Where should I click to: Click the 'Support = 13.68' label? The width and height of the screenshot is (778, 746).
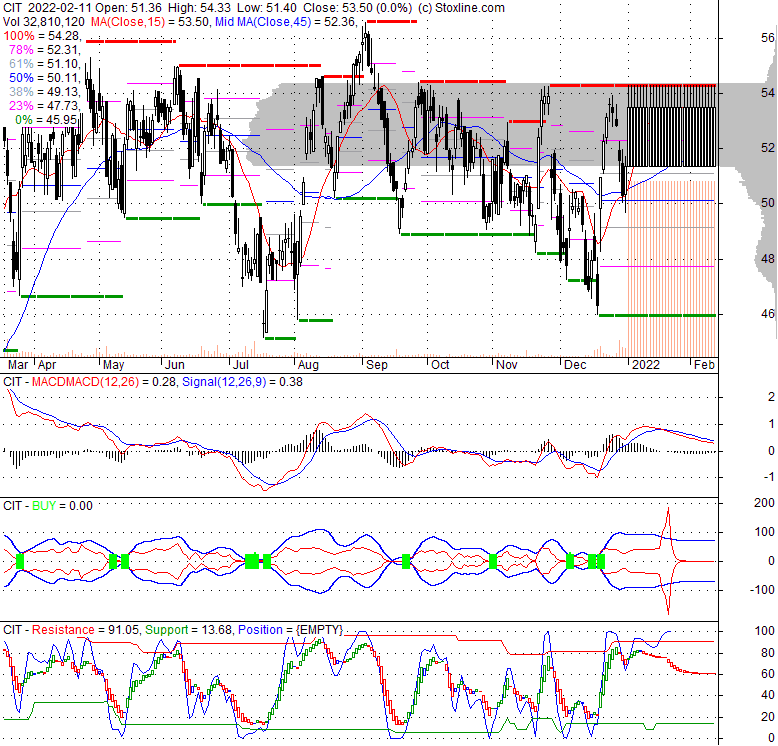tap(188, 630)
